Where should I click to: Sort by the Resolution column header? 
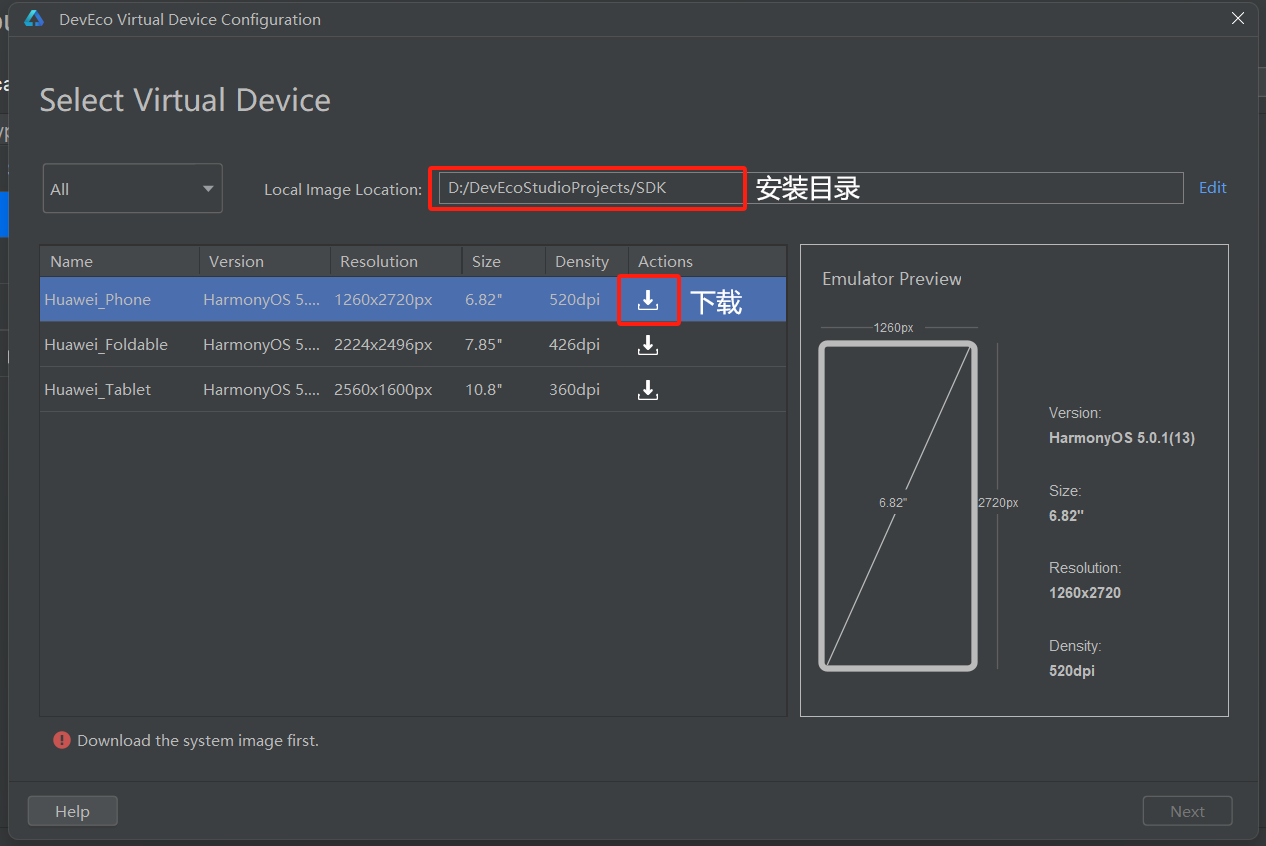395,261
